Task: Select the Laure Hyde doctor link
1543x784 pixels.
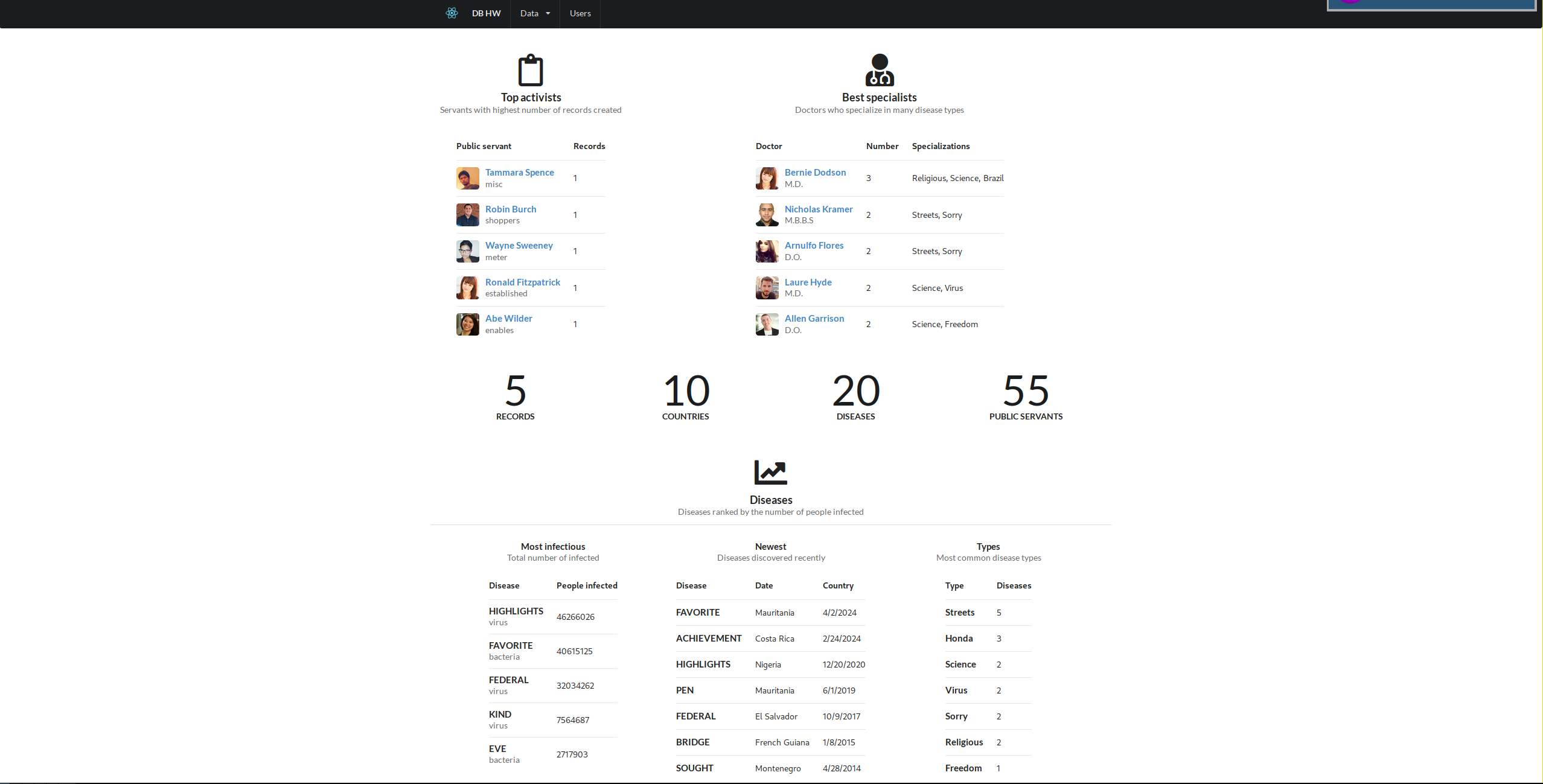Action: point(808,282)
